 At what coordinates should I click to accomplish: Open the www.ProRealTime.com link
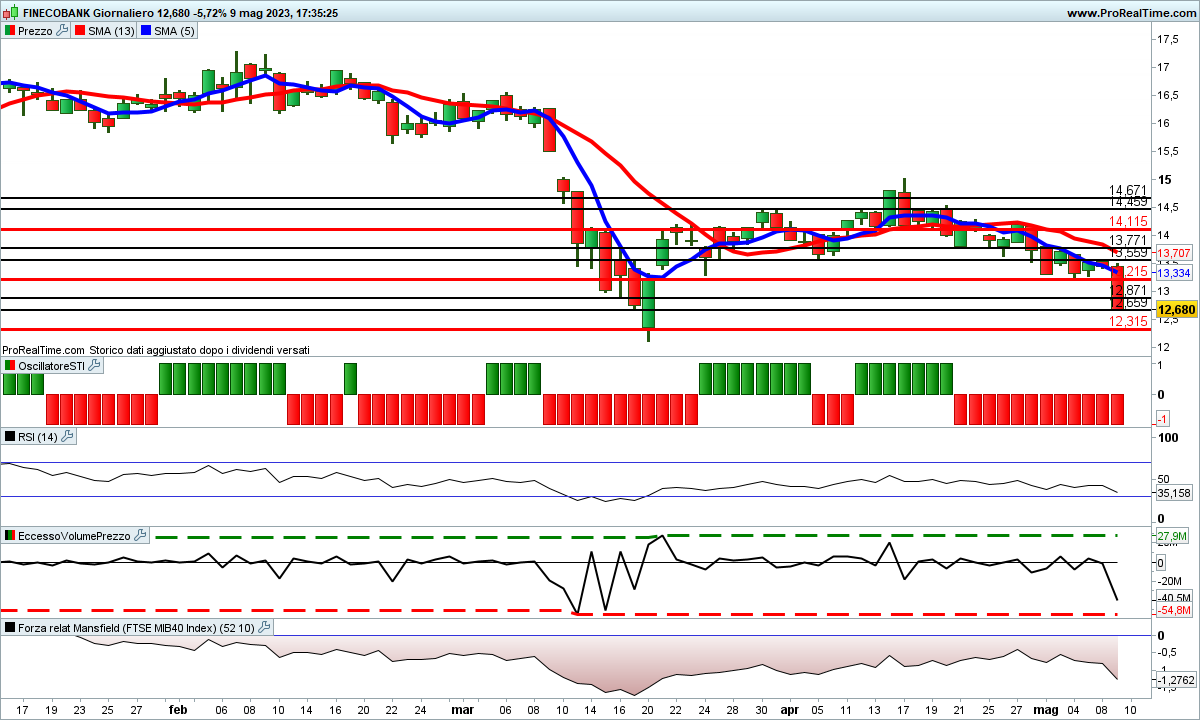click(x=1131, y=13)
